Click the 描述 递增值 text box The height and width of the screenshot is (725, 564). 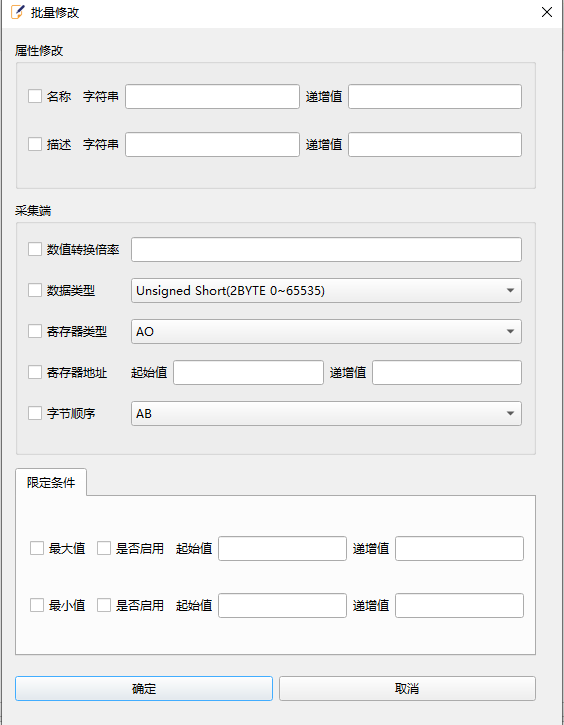point(435,145)
